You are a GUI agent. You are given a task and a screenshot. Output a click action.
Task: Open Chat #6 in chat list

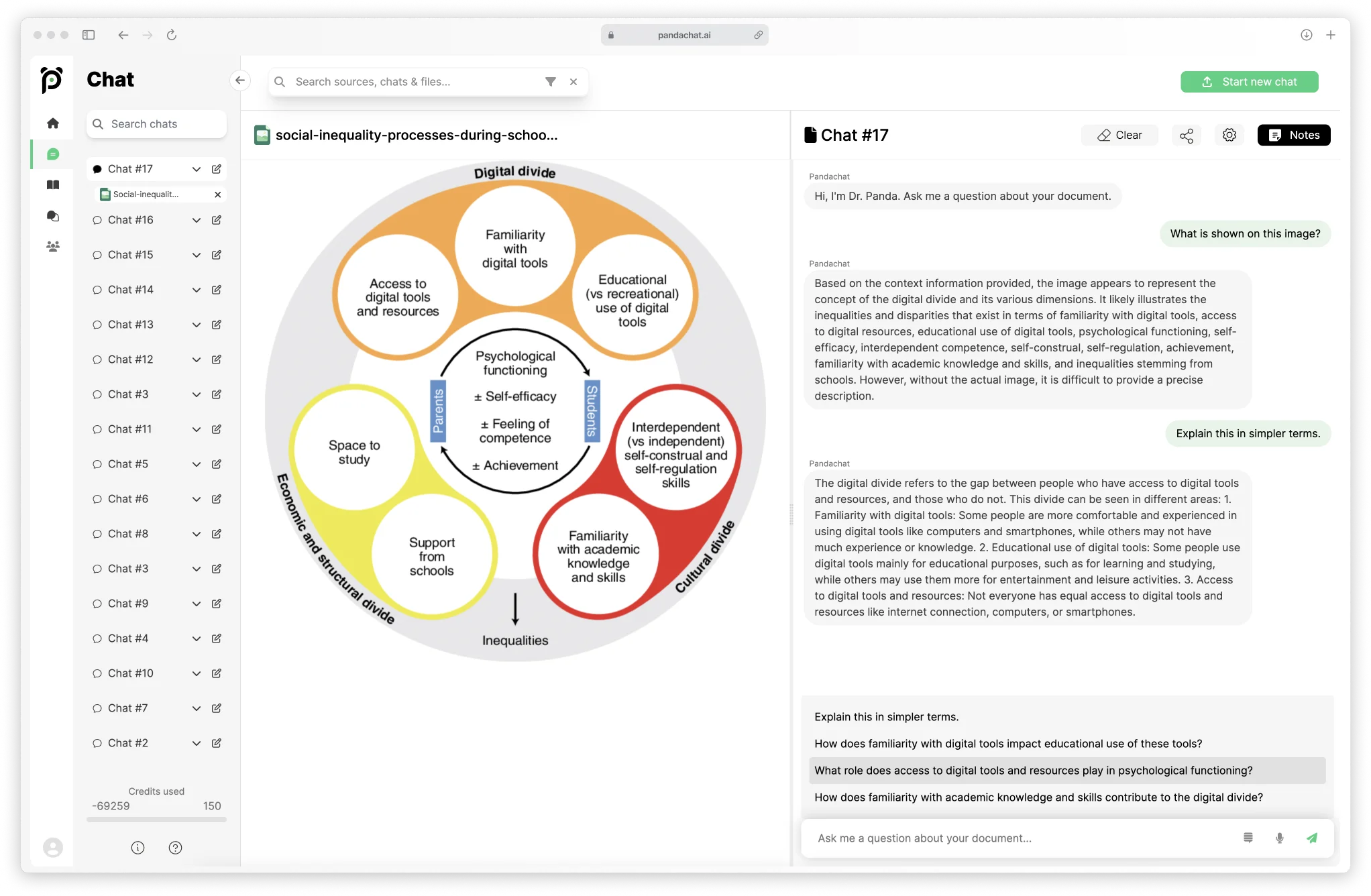coord(128,499)
